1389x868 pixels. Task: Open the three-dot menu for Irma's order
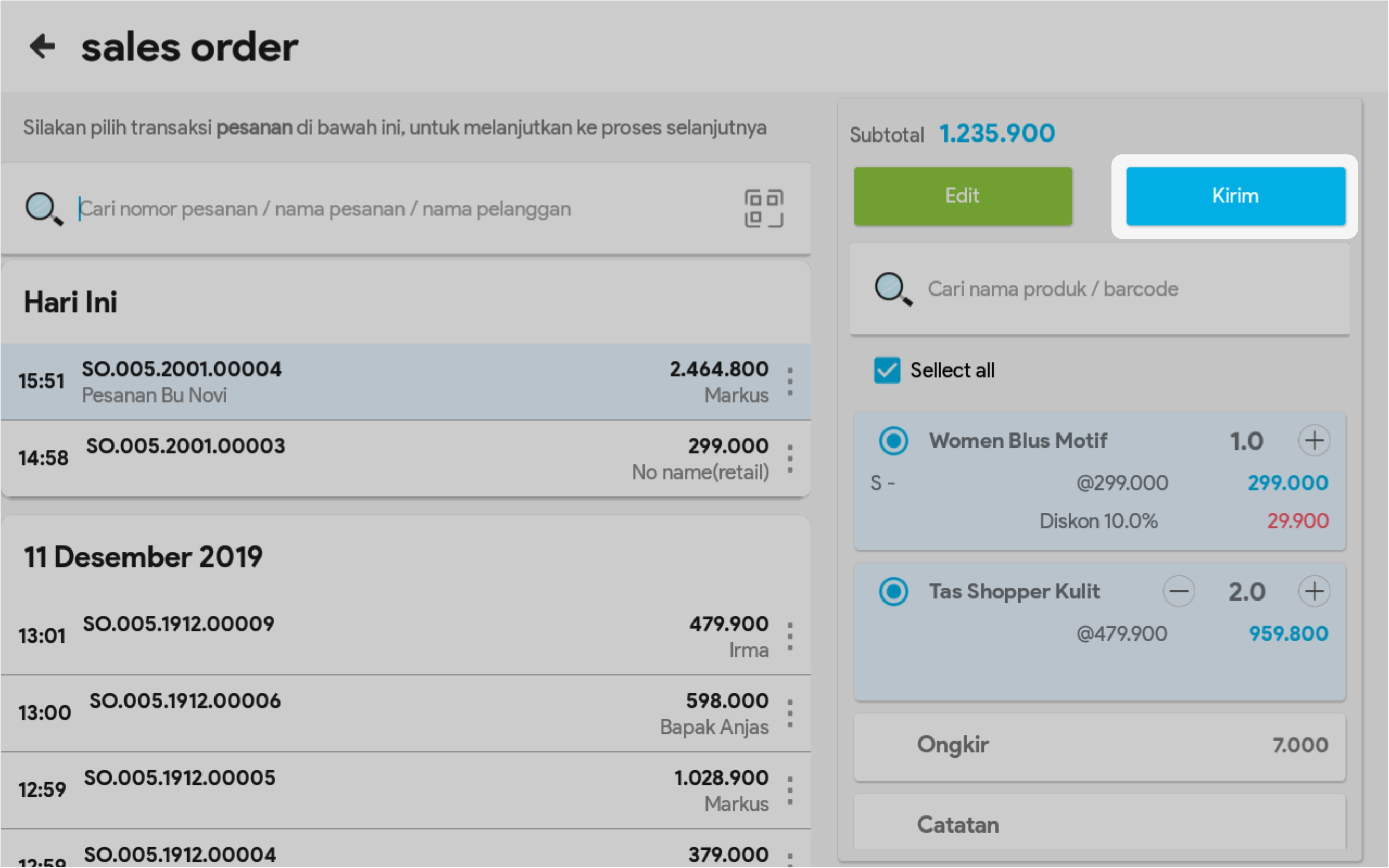790,636
